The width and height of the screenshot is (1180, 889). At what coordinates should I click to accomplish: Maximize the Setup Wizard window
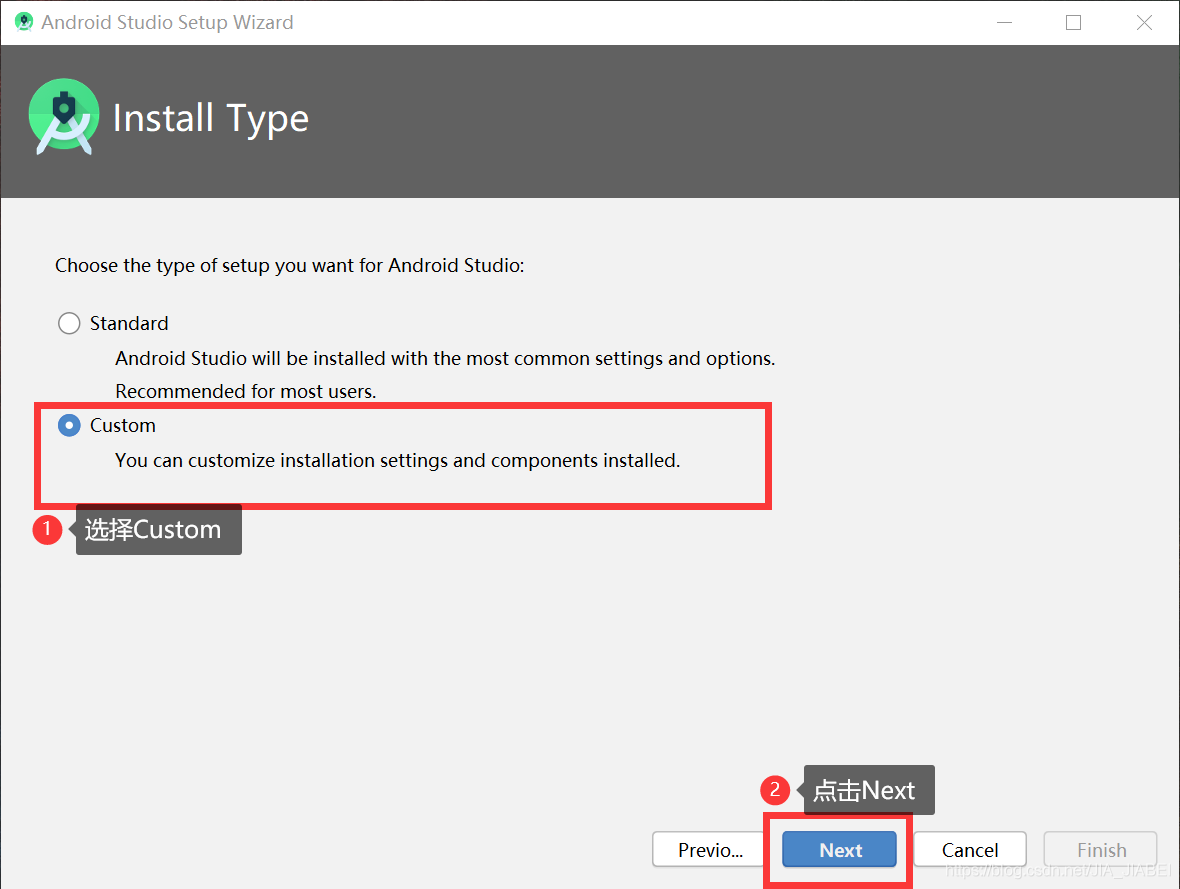coord(1073,23)
